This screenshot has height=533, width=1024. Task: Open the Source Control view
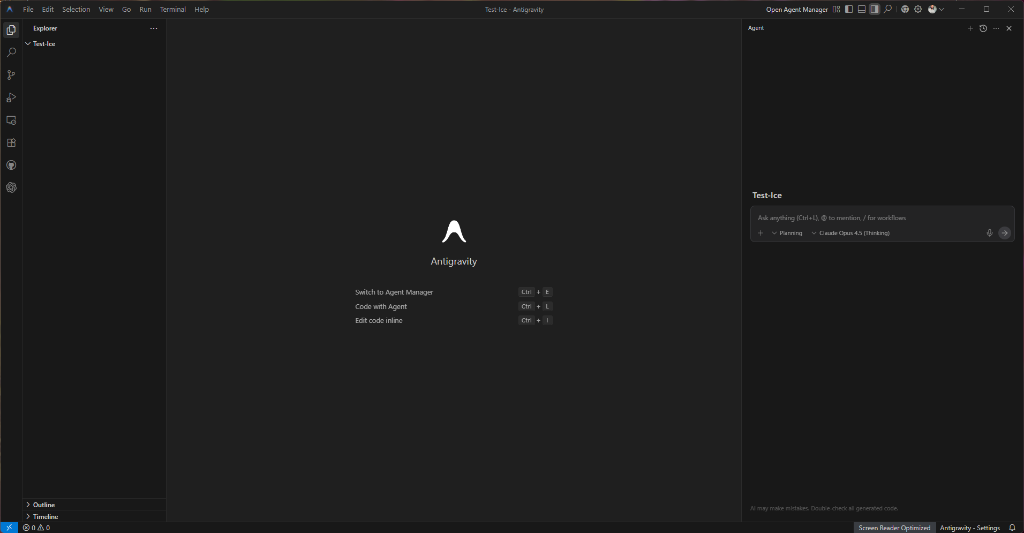tap(11, 75)
